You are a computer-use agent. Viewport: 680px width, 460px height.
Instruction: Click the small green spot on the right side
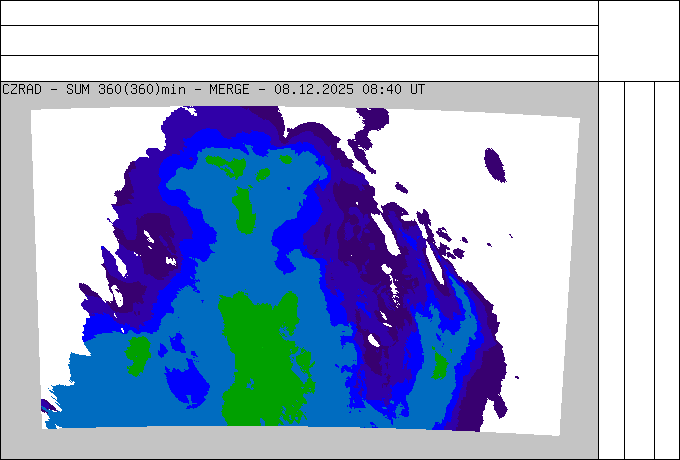tap(440, 366)
